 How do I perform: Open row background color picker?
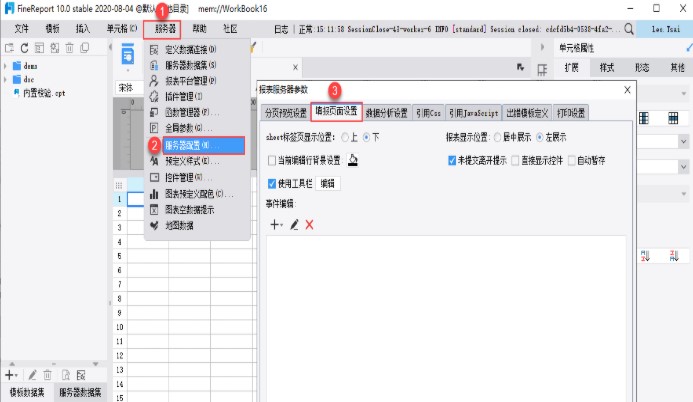(x=353, y=160)
